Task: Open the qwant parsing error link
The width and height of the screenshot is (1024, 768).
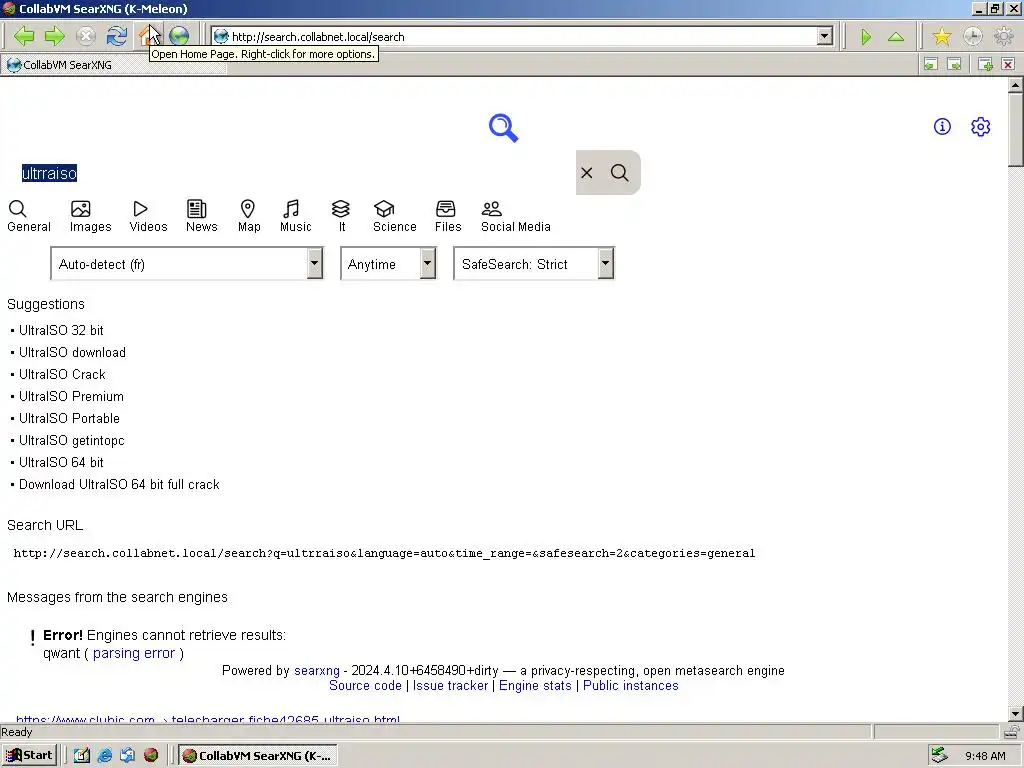Action: [x=134, y=654]
